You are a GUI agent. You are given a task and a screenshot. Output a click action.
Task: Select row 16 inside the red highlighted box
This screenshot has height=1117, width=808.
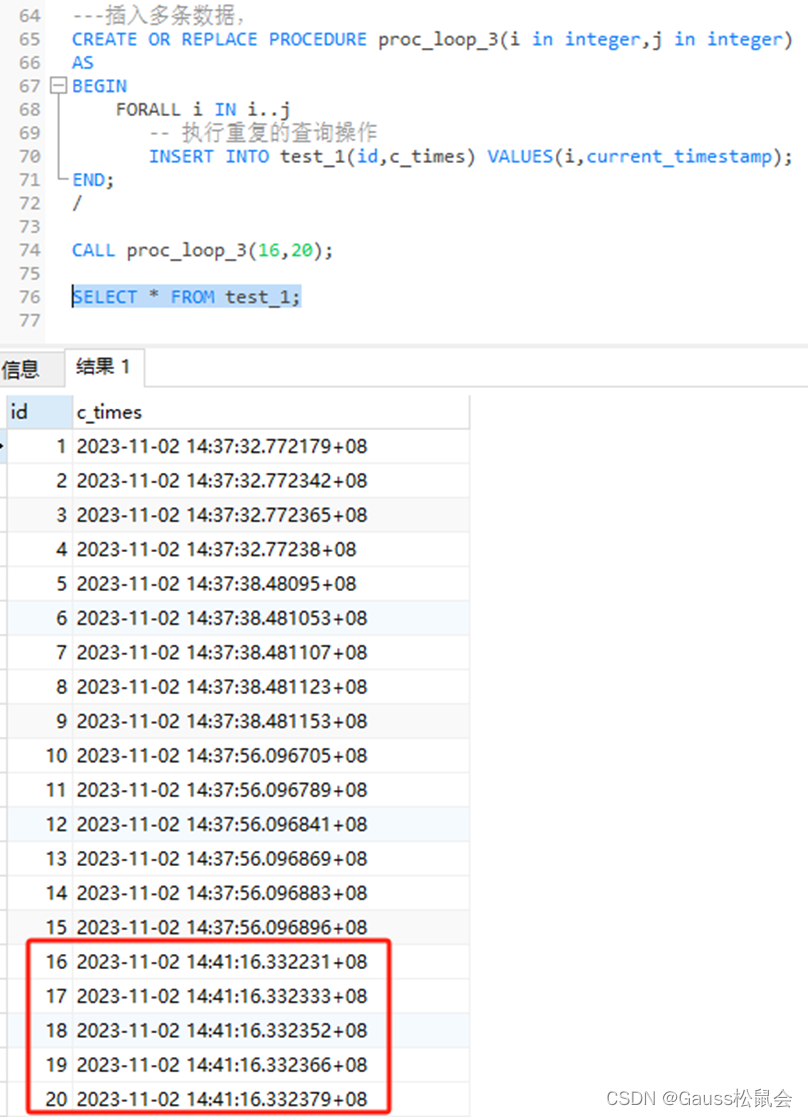tap(200, 962)
